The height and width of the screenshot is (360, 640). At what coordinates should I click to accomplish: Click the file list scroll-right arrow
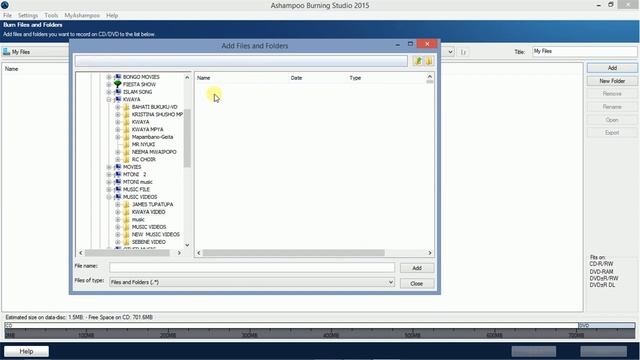point(430,253)
